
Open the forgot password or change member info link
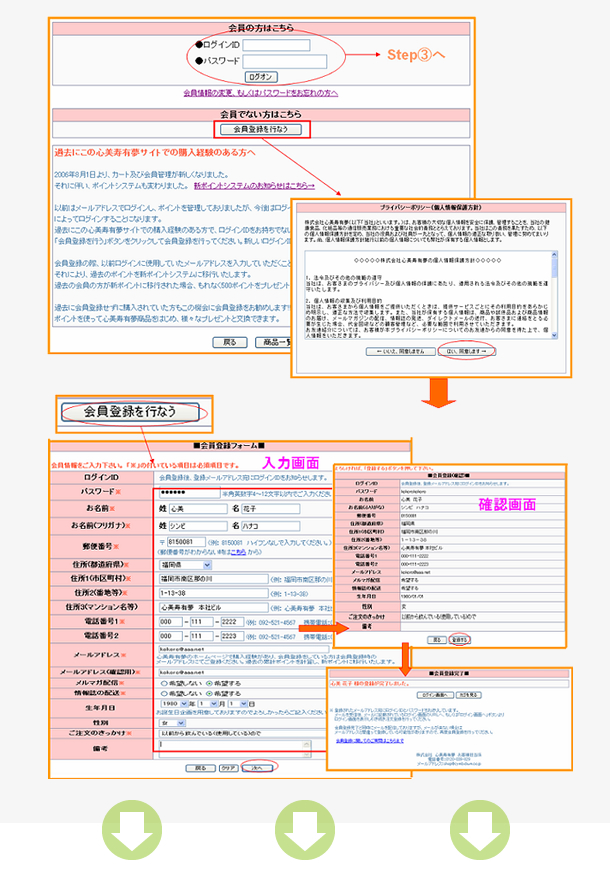260,93
